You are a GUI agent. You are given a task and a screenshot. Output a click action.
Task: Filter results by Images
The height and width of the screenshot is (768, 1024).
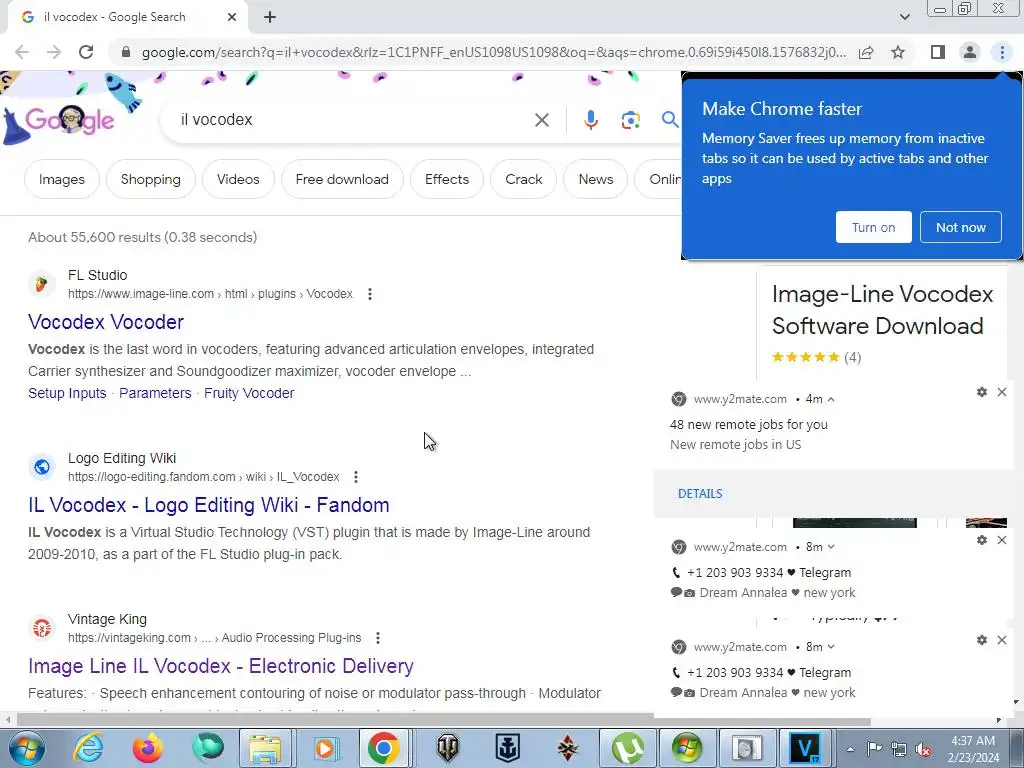tap(62, 179)
